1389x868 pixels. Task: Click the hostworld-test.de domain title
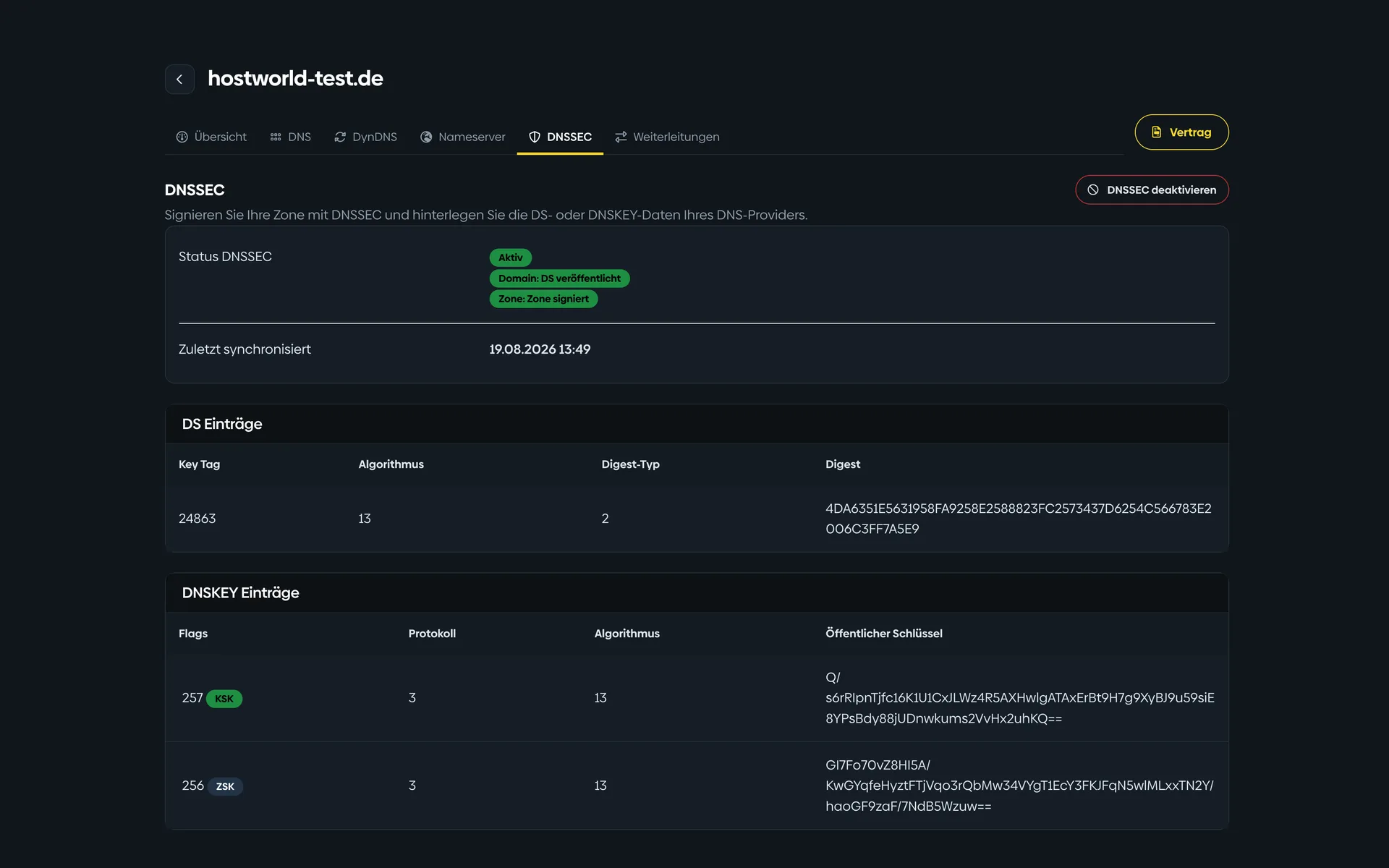pos(295,78)
